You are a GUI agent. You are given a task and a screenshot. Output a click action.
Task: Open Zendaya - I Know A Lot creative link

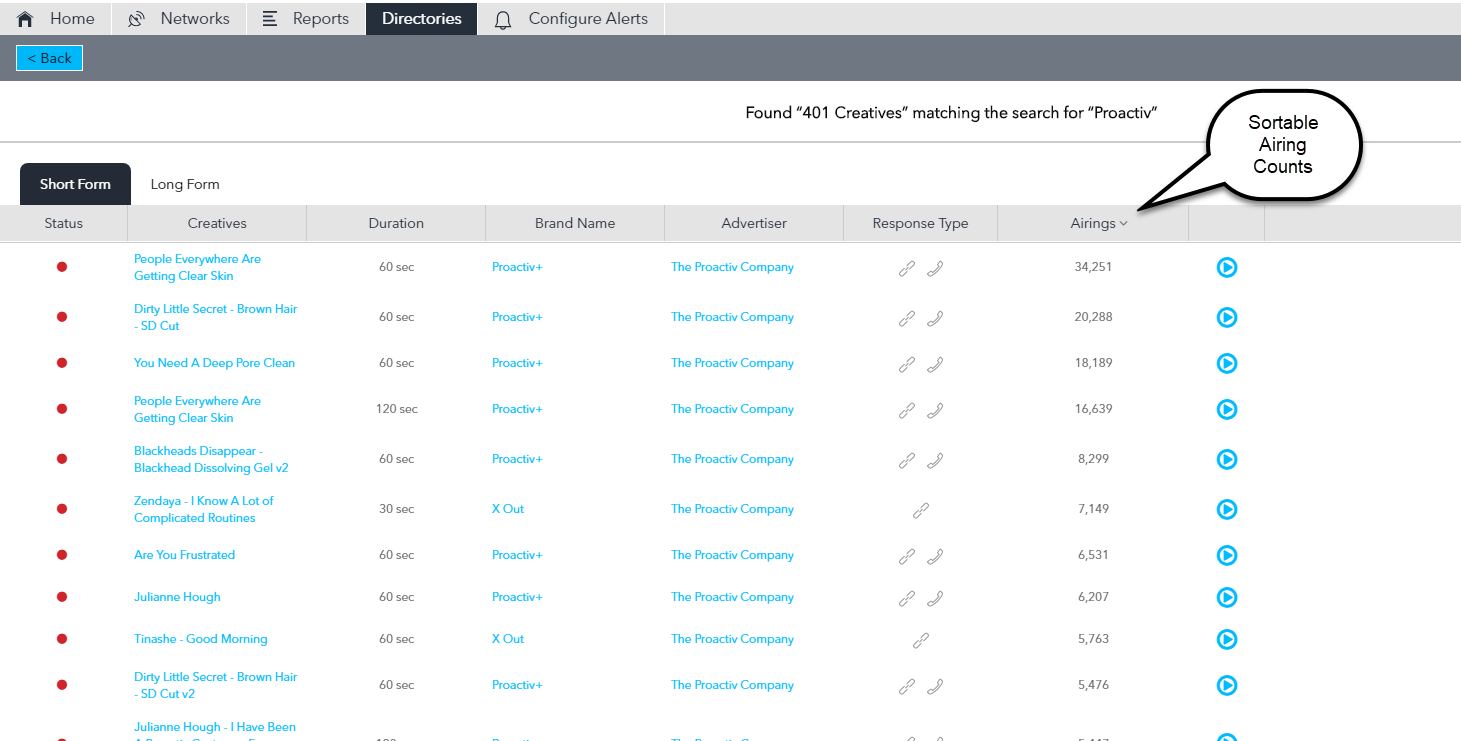(204, 509)
